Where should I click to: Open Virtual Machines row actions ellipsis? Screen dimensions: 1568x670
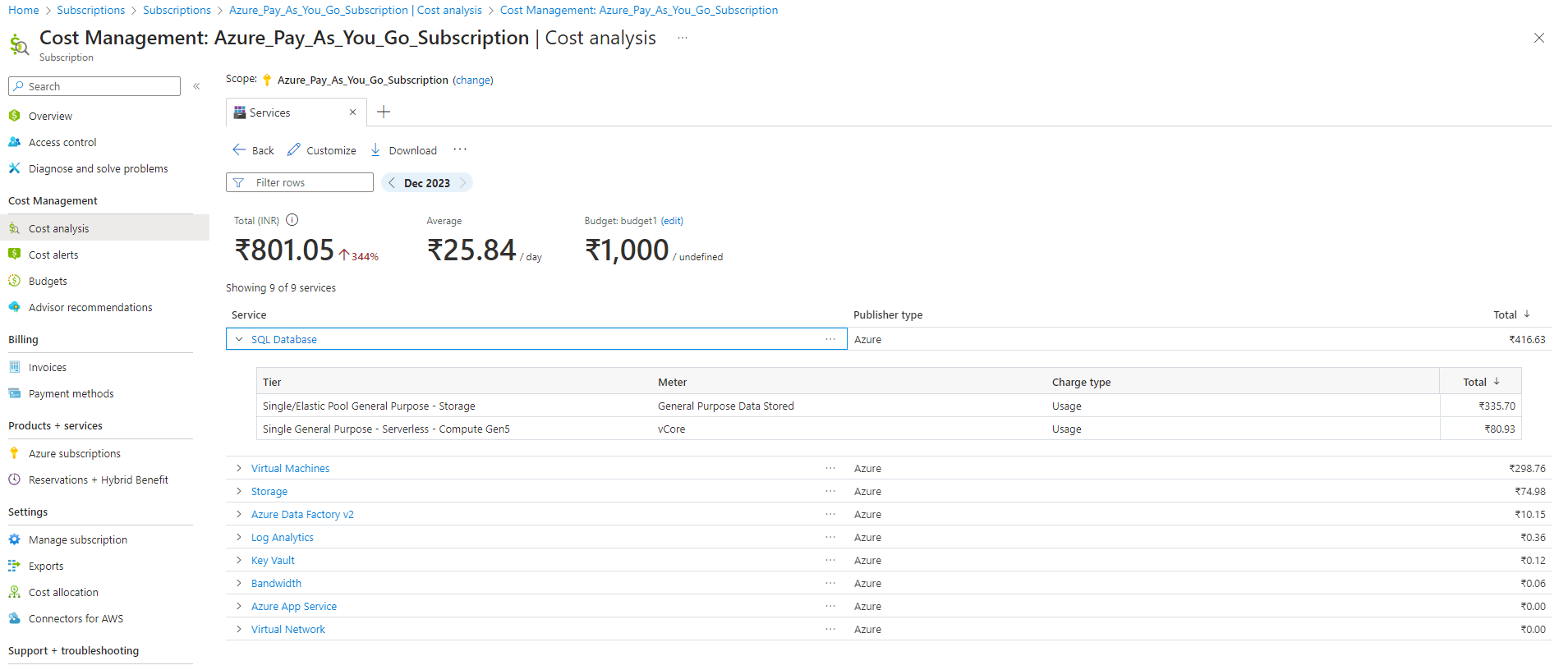click(830, 468)
